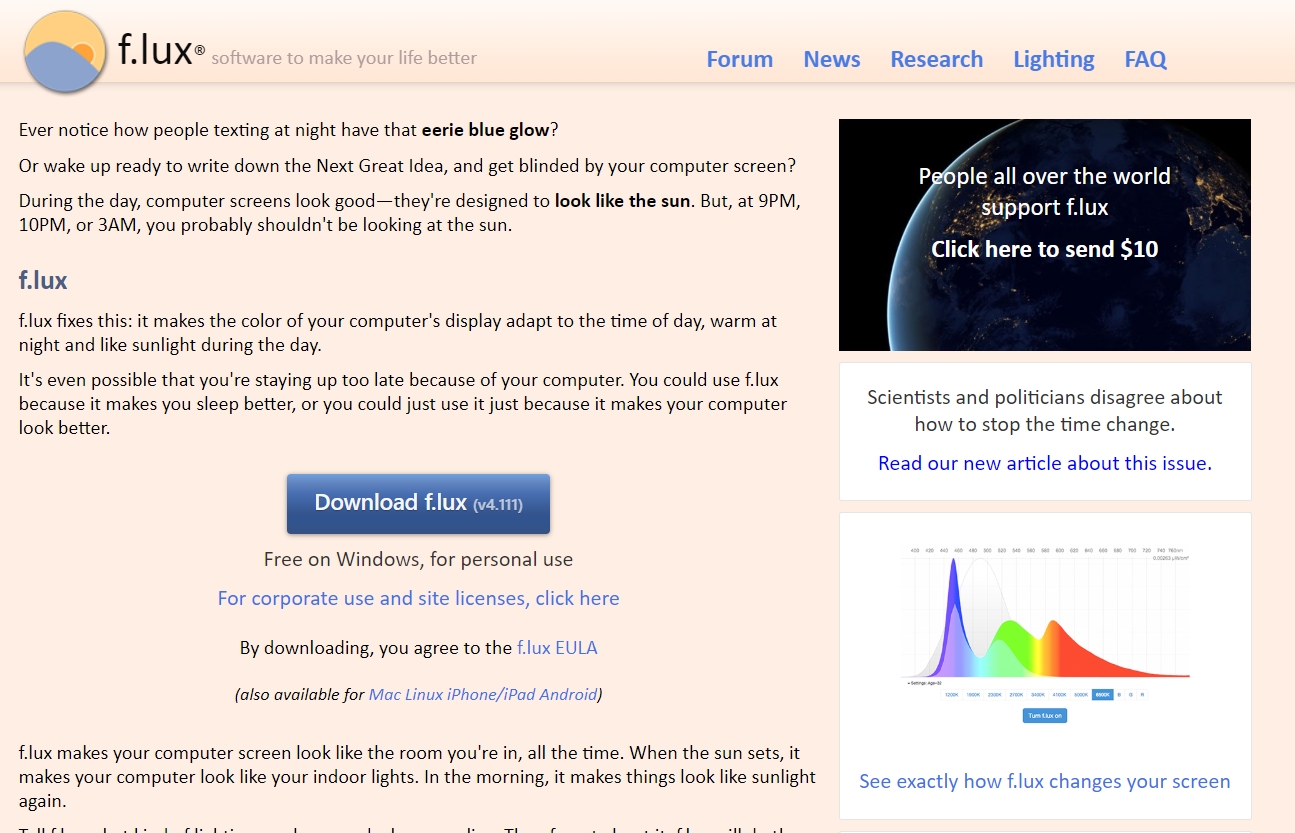
Task: Read our new article about this issue
Action: coord(1044,463)
